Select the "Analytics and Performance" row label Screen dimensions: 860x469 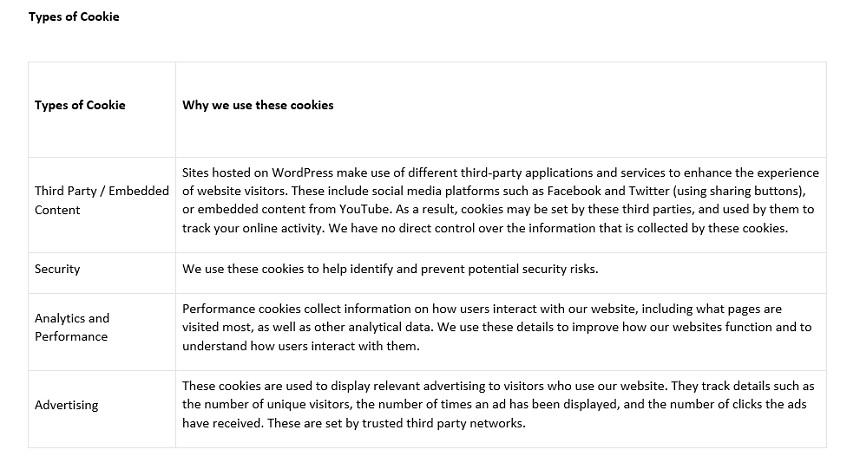[72, 327]
